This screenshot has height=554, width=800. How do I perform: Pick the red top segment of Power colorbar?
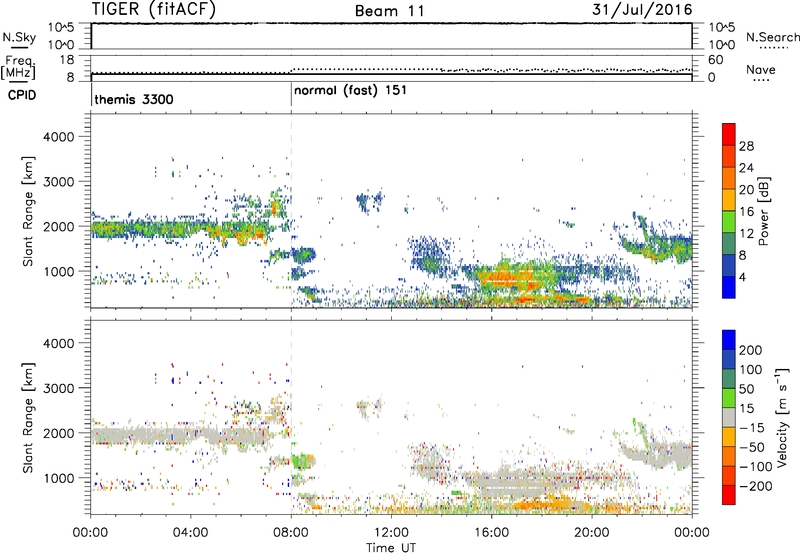tap(729, 135)
